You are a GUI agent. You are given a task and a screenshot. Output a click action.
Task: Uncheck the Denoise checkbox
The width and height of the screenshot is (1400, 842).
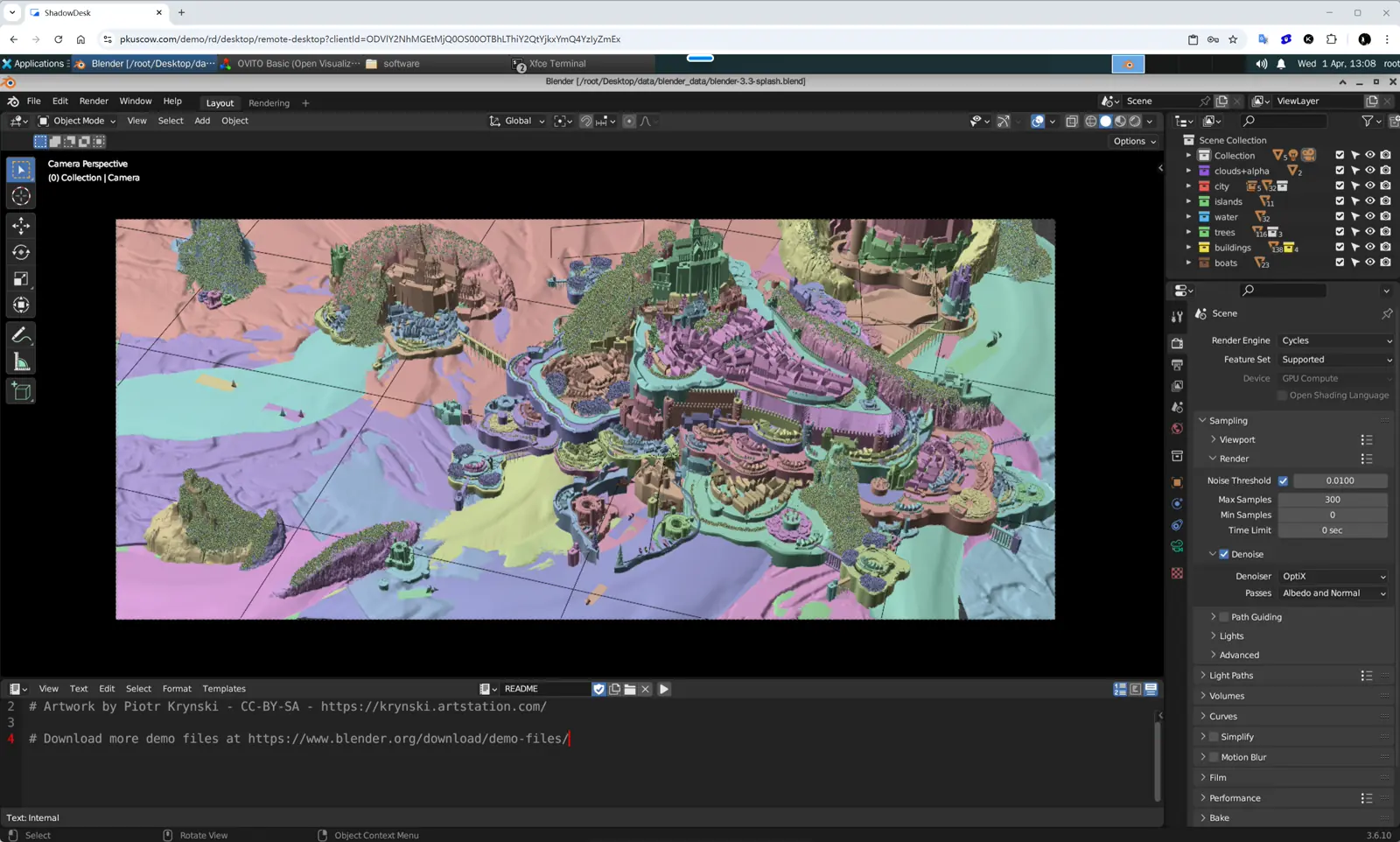click(x=1224, y=554)
